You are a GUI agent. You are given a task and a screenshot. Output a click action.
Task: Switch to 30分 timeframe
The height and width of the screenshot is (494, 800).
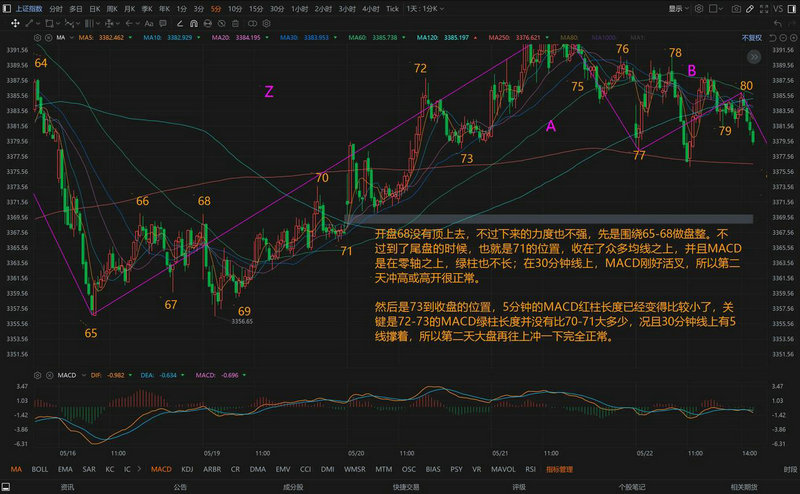(277, 9)
